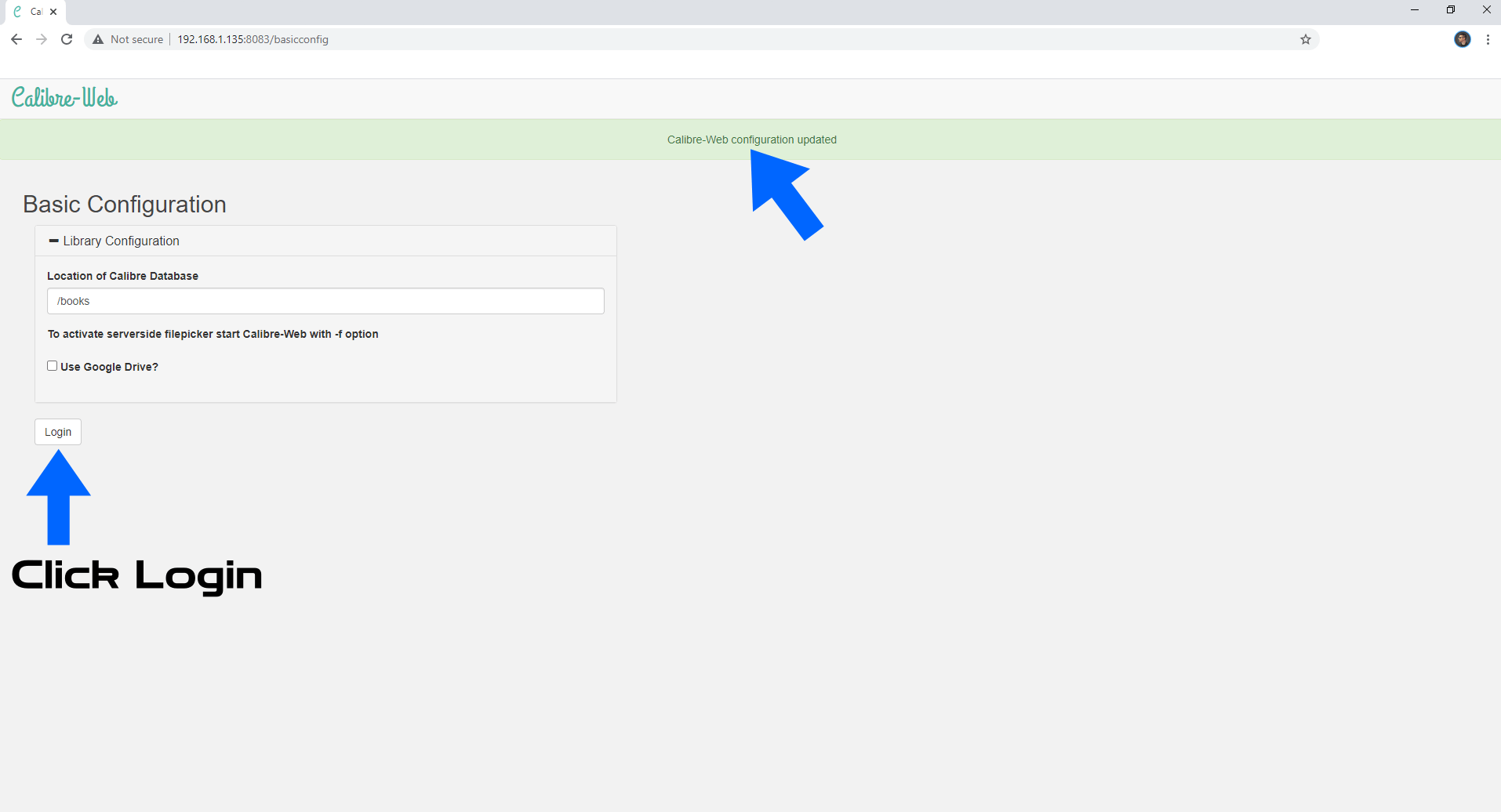Screen dimensions: 1501x812
Task: Bookmark this page with star icon
Action: tap(1306, 39)
